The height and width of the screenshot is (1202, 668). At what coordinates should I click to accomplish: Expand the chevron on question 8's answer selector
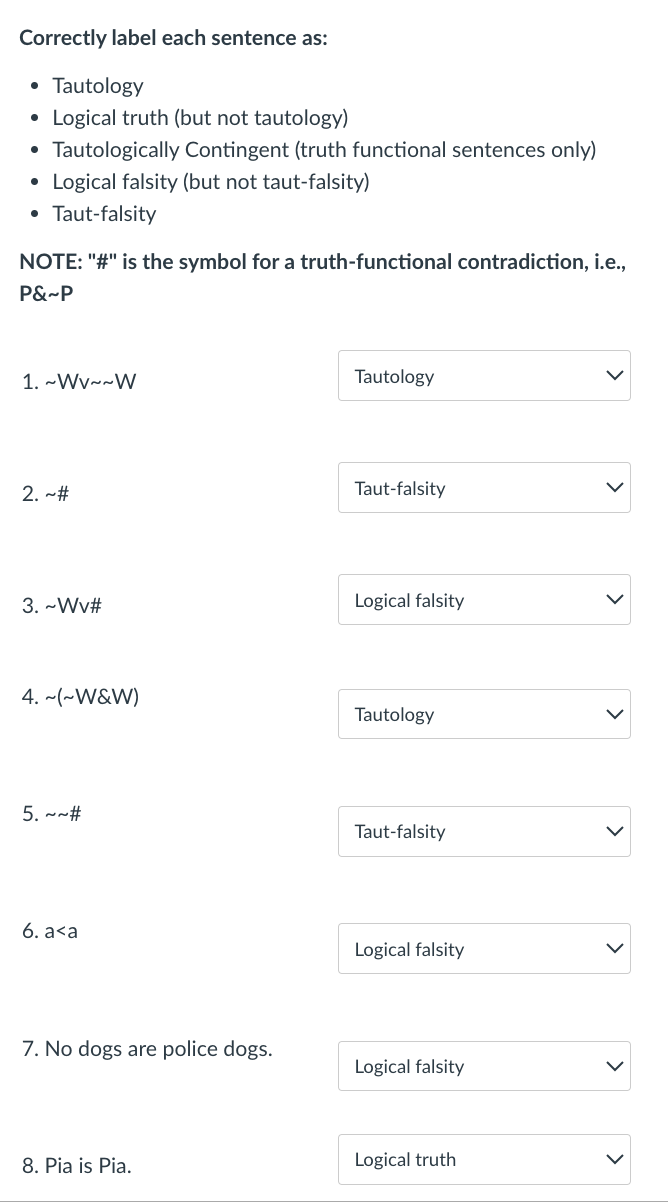click(x=613, y=1158)
